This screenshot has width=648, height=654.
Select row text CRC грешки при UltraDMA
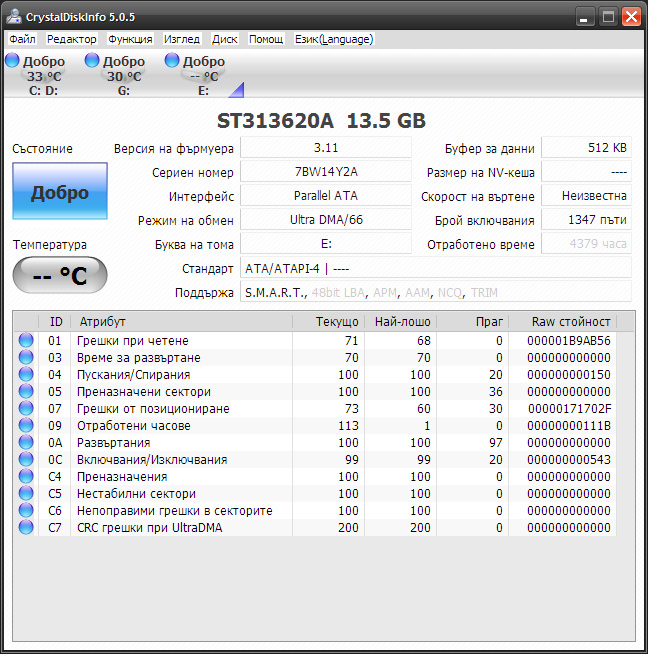point(150,528)
